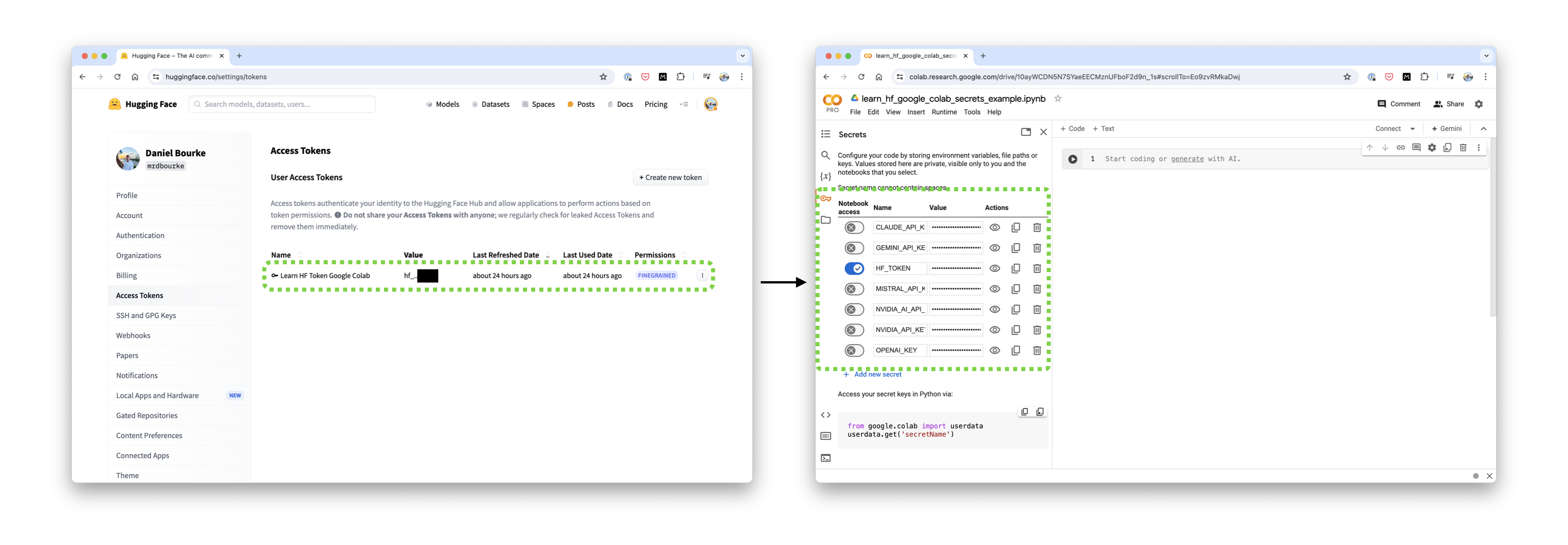
Task: Open cell settings via the gear icon
Action: (1432, 147)
